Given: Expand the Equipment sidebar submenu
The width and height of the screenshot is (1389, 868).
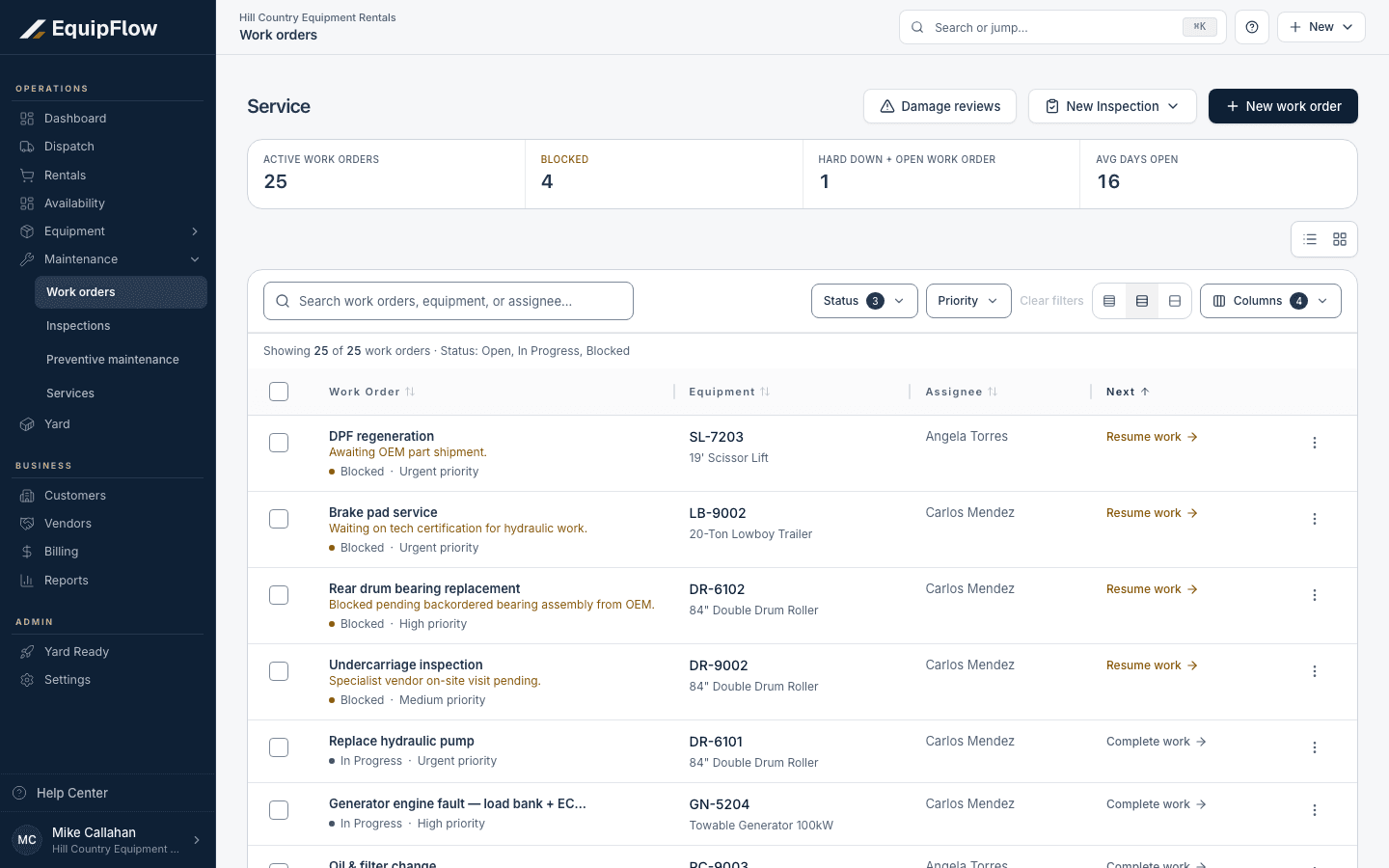Looking at the screenshot, I should pyautogui.click(x=195, y=231).
